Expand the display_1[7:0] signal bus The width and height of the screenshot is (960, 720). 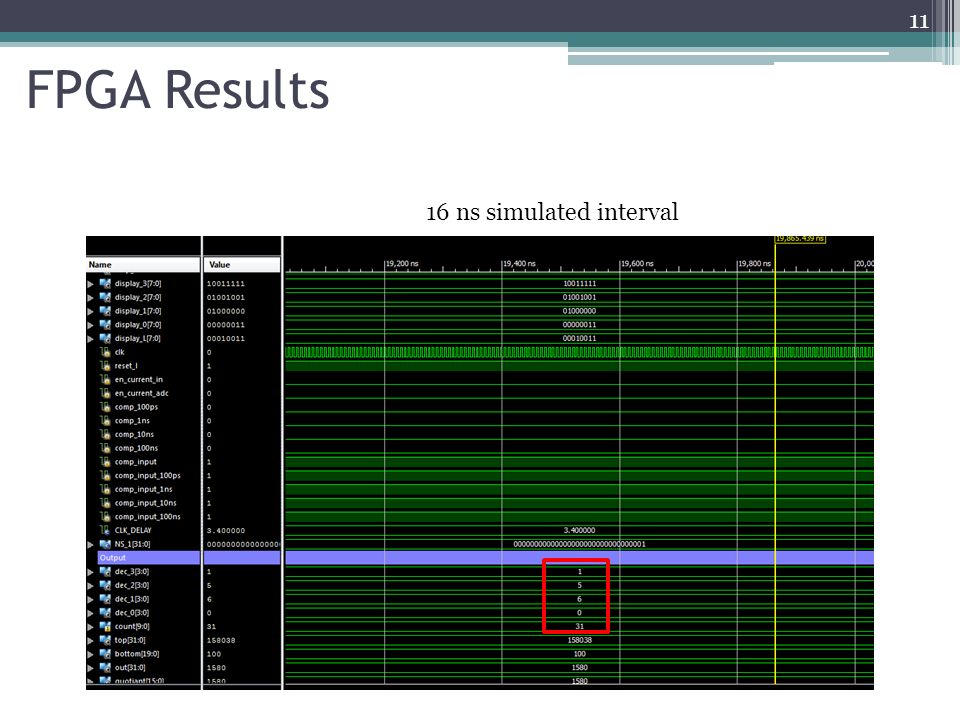pyautogui.click(x=91, y=312)
